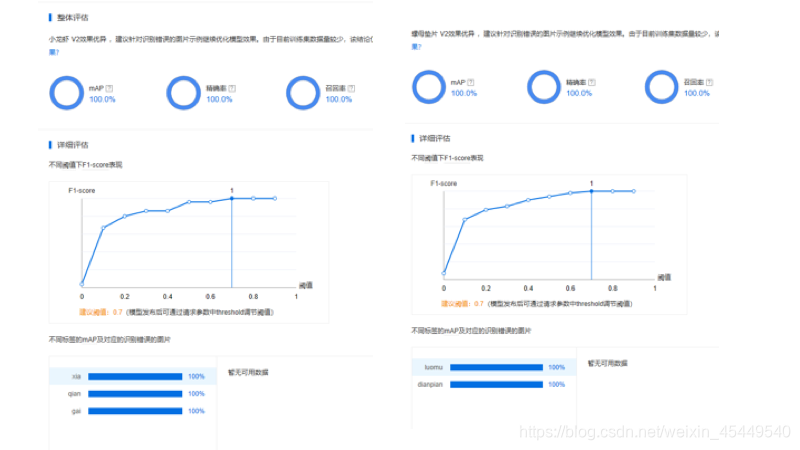Select the mAP ring gauge in 螺母垫片 panel
The height and width of the screenshot is (450, 800).
click(x=429, y=87)
